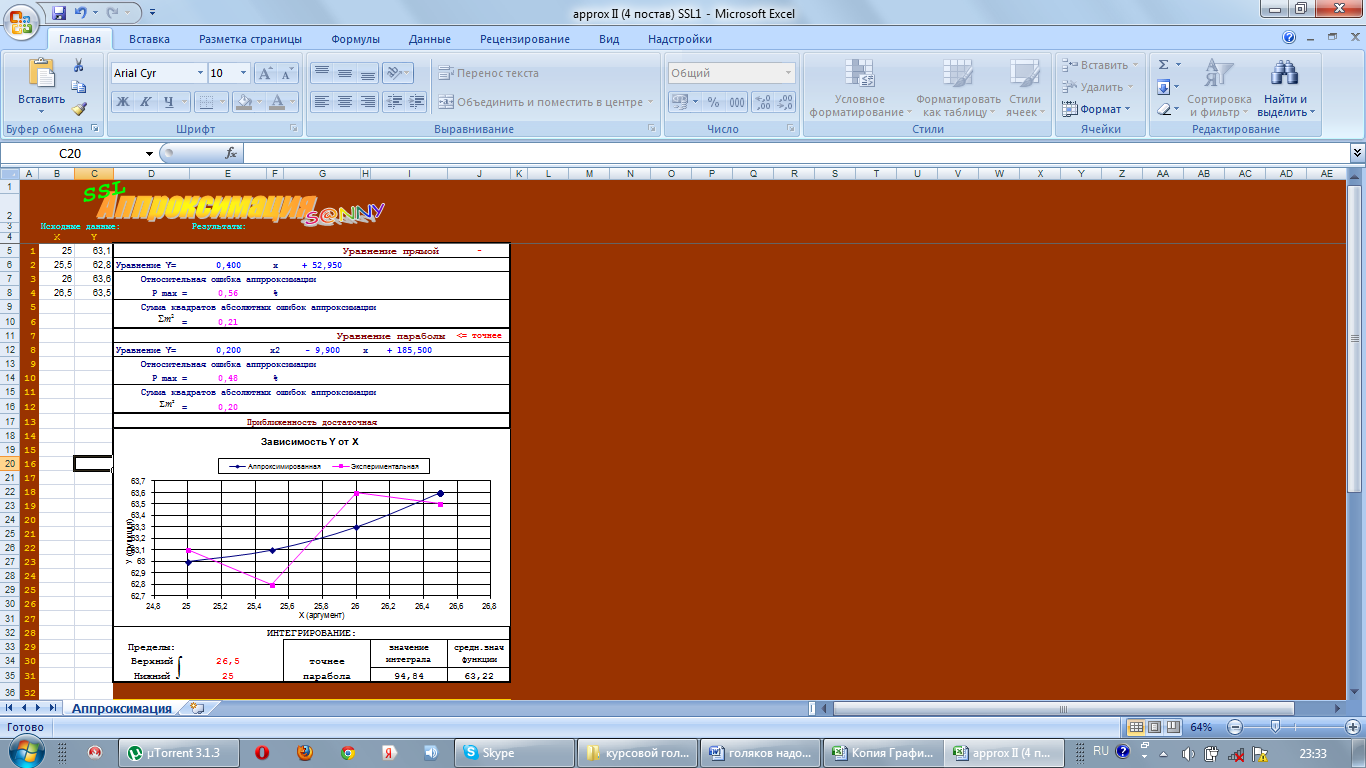Viewport: 1366px width, 768px height.
Task: Save the workbook from quick access toolbar
Action: point(58,13)
